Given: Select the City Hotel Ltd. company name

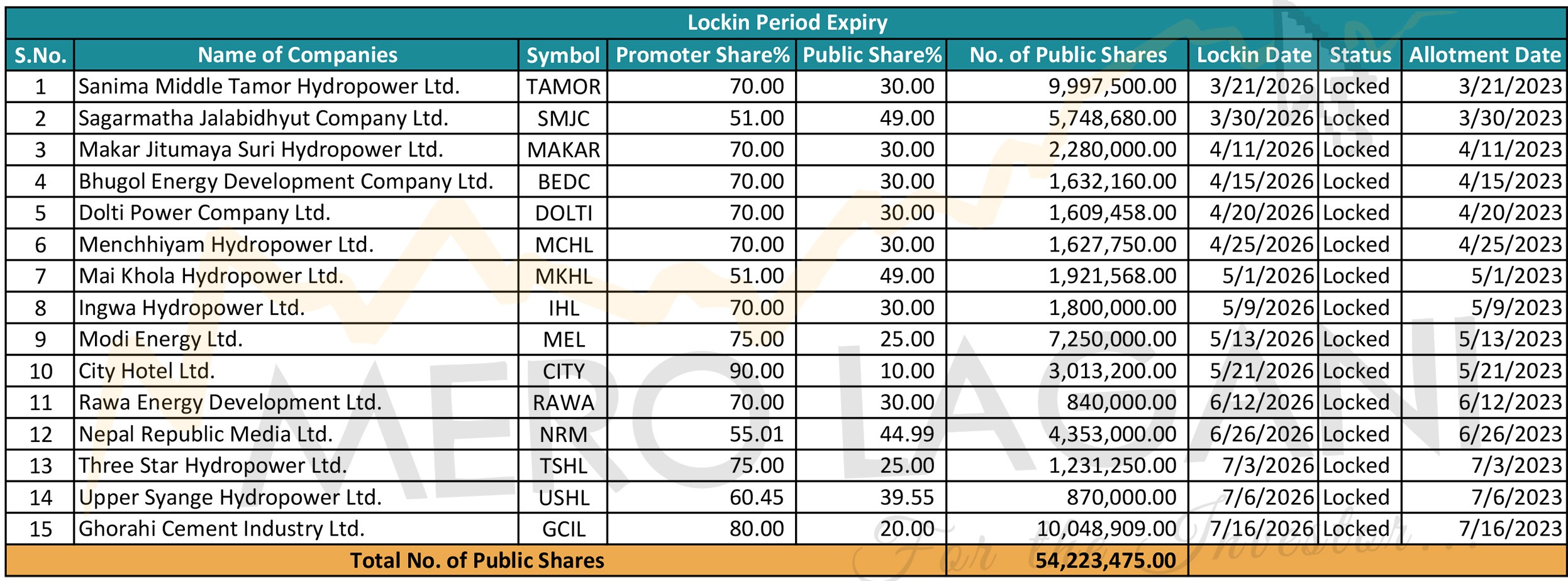Looking at the screenshot, I should 147,371.
